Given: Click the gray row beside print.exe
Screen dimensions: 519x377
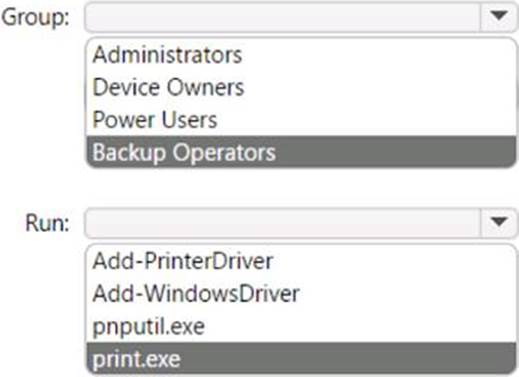Looking at the screenshot, I should tap(348, 359).
